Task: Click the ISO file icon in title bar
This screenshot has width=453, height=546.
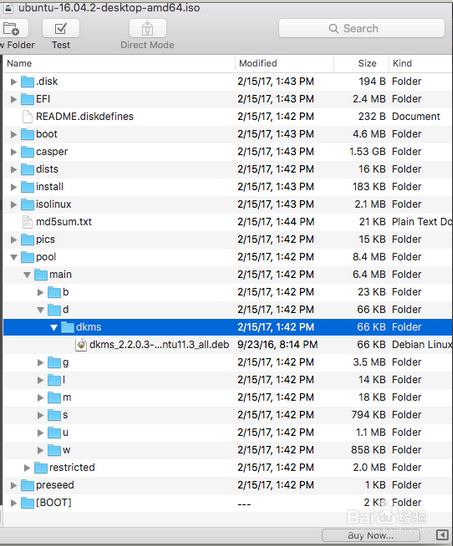Action: coord(8,8)
